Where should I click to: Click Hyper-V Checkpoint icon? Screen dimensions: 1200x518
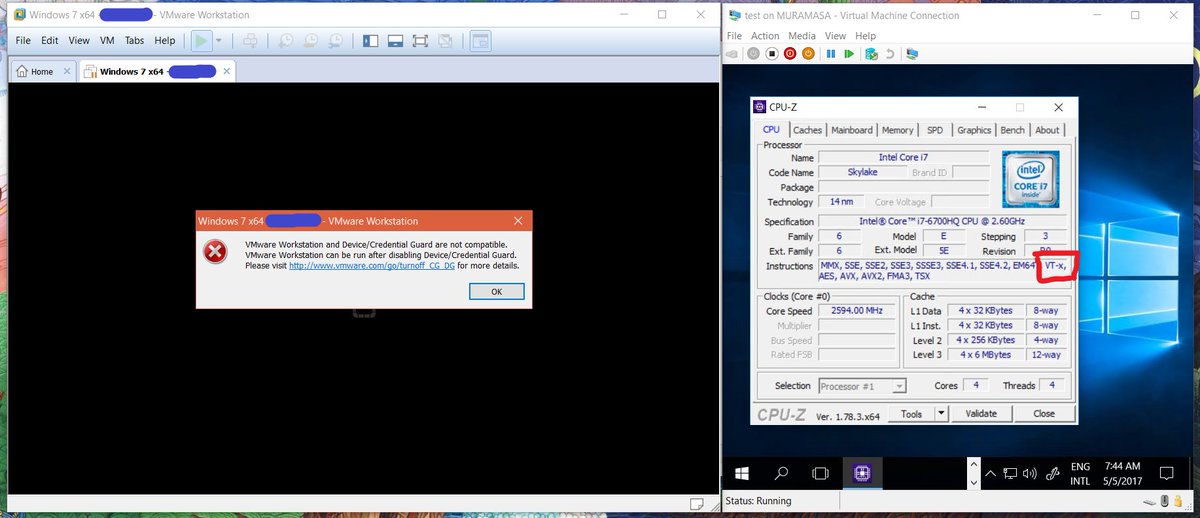pyautogui.click(x=872, y=54)
